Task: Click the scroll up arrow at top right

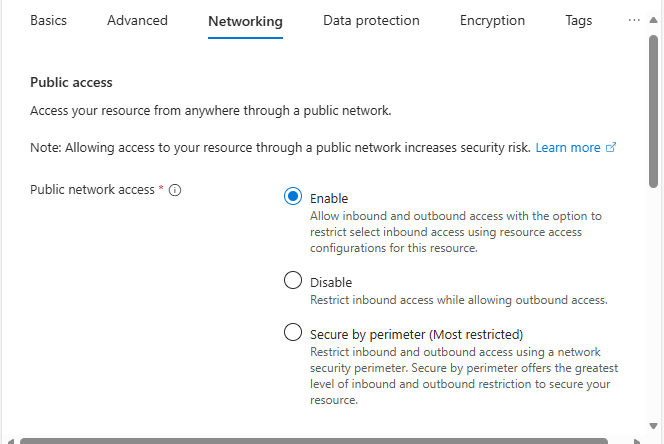Action: point(654,22)
